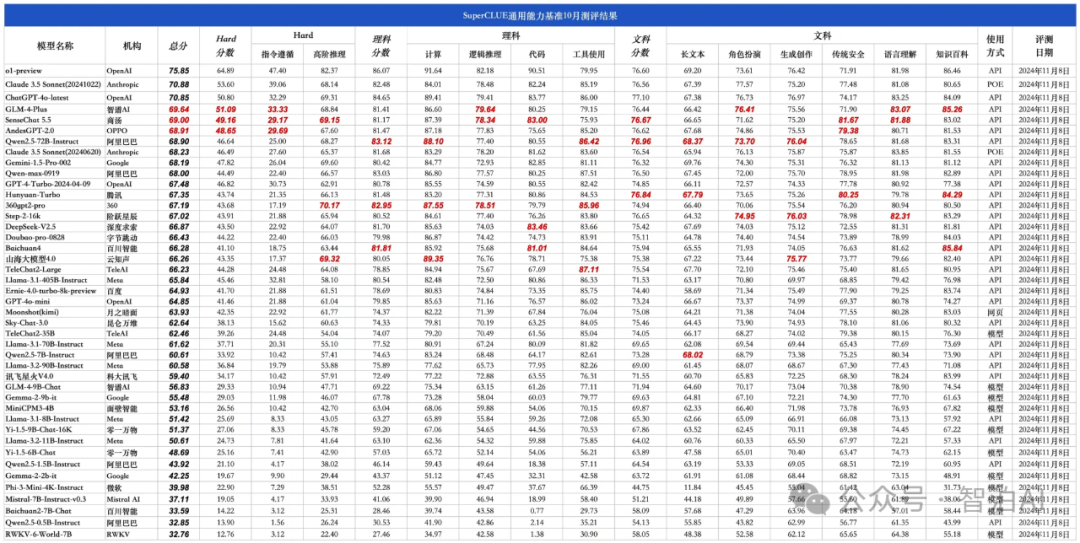
Task: Select the '长文本' sub-header
Action: point(692,54)
